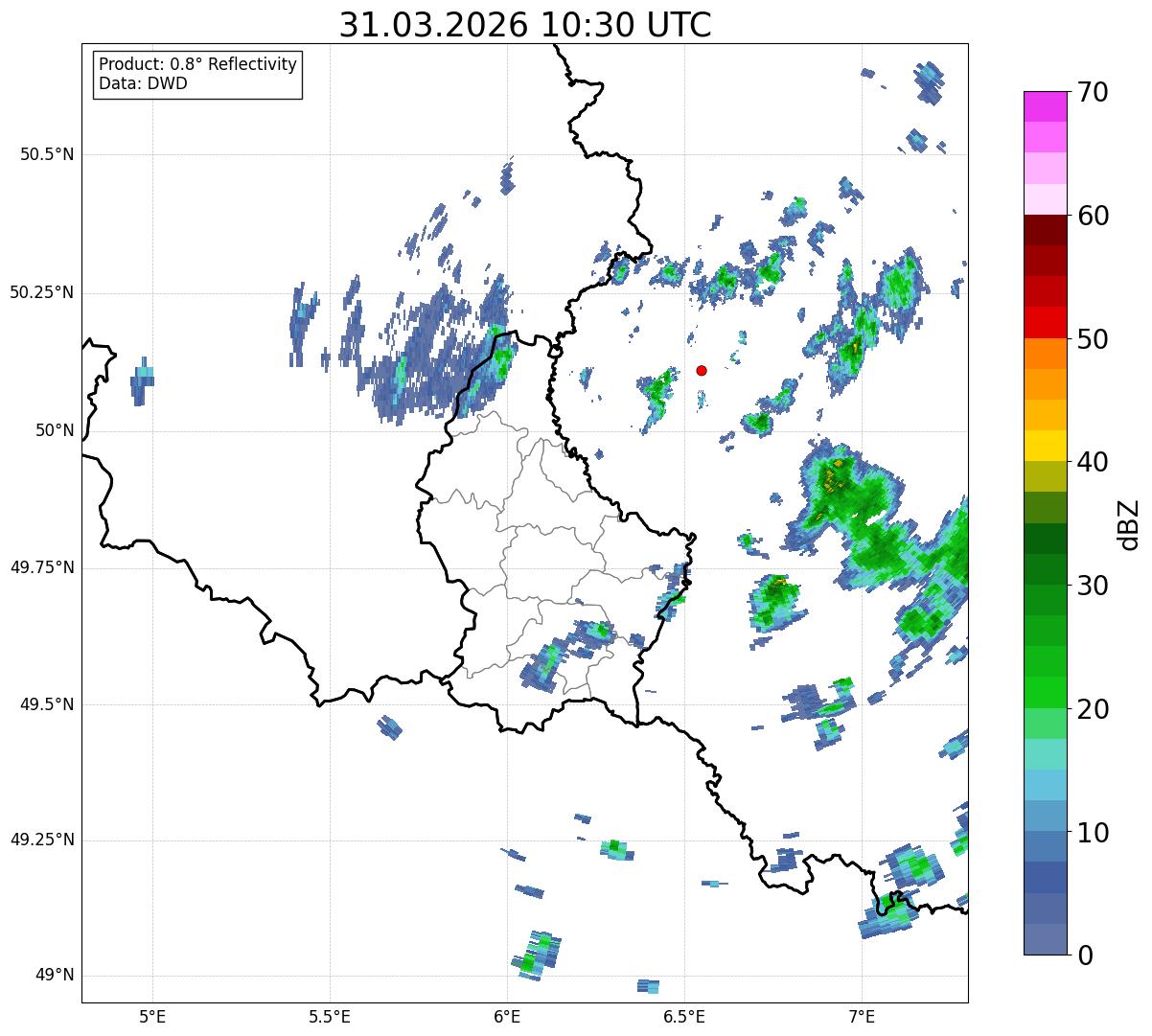This screenshot has width=1152, height=1036.
Task: Click the red station marker dot
Action: coord(702,370)
